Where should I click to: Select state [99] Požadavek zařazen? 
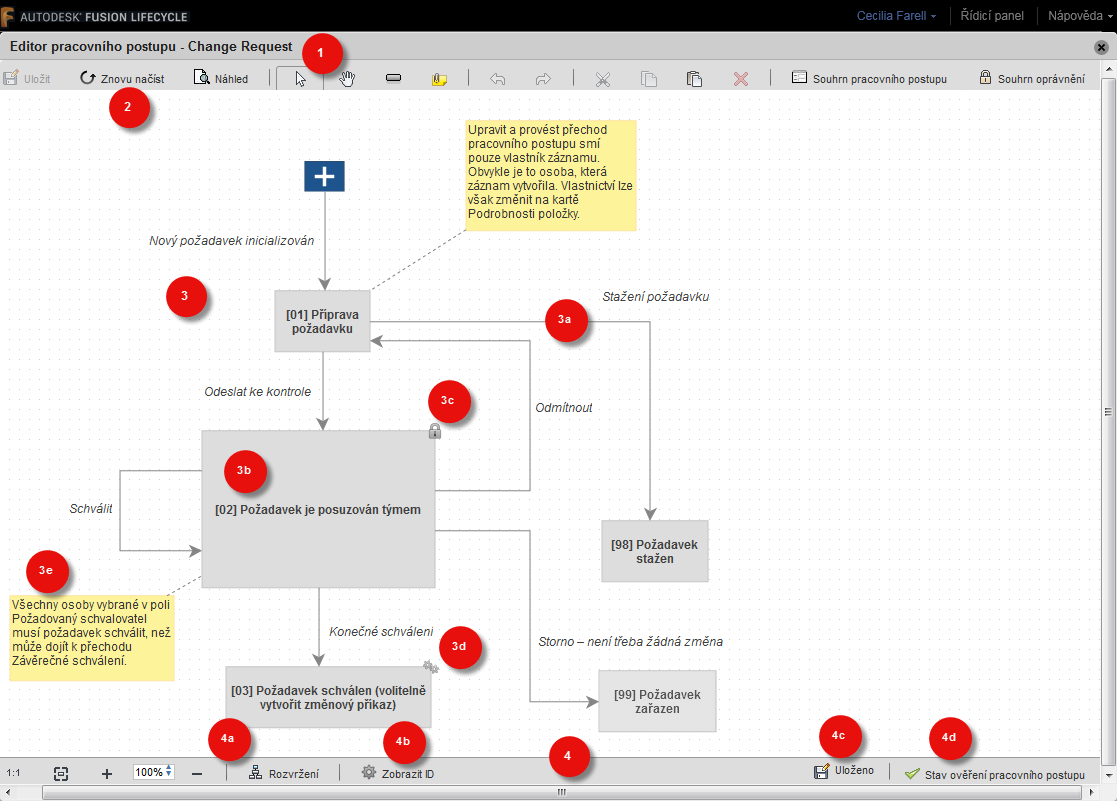click(x=657, y=701)
